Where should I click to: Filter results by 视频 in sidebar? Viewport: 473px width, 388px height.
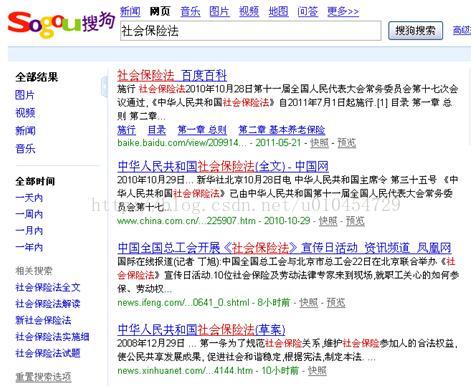coord(25,113)
